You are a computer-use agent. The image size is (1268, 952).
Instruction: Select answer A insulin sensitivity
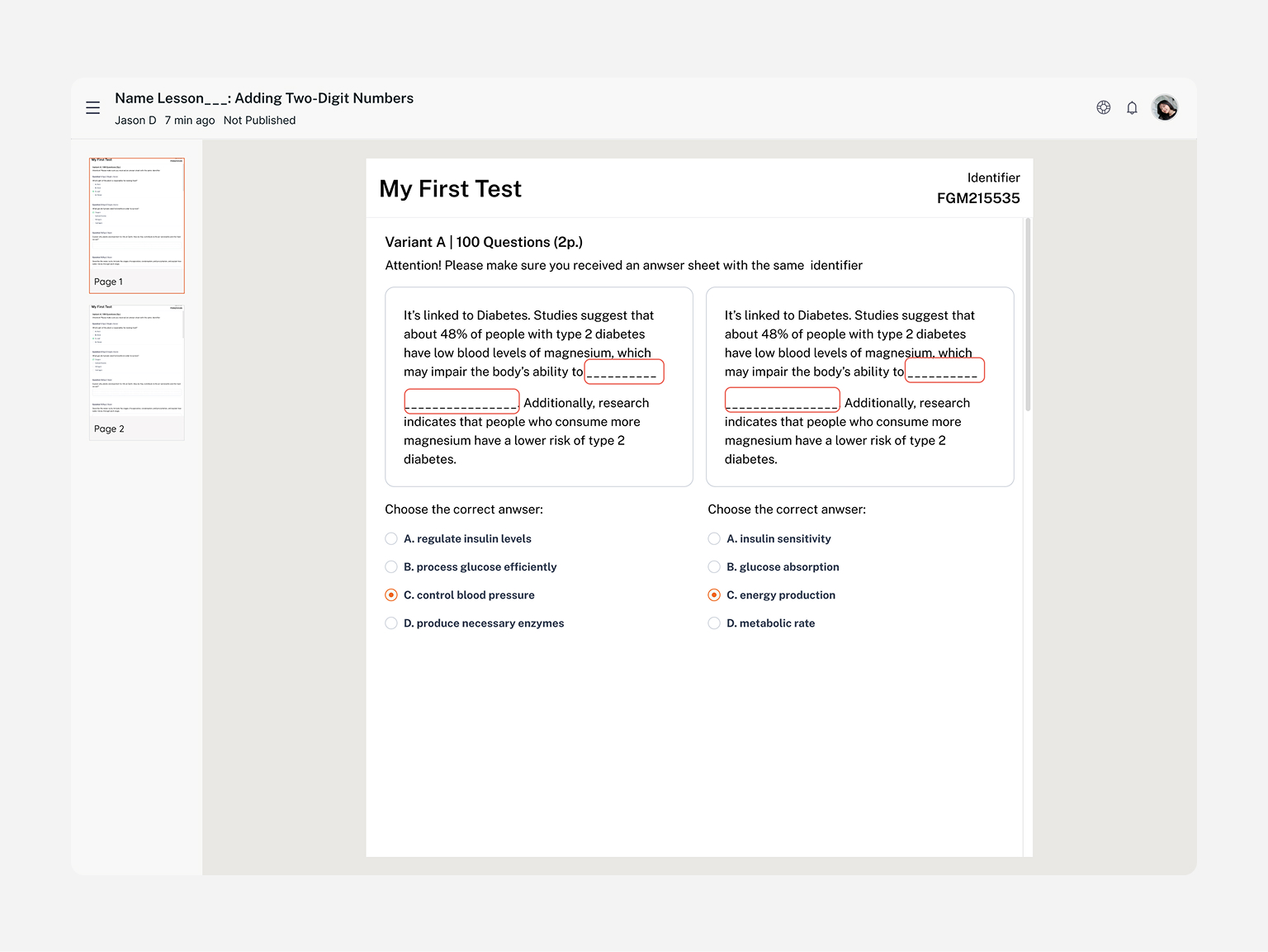point(713,538)
